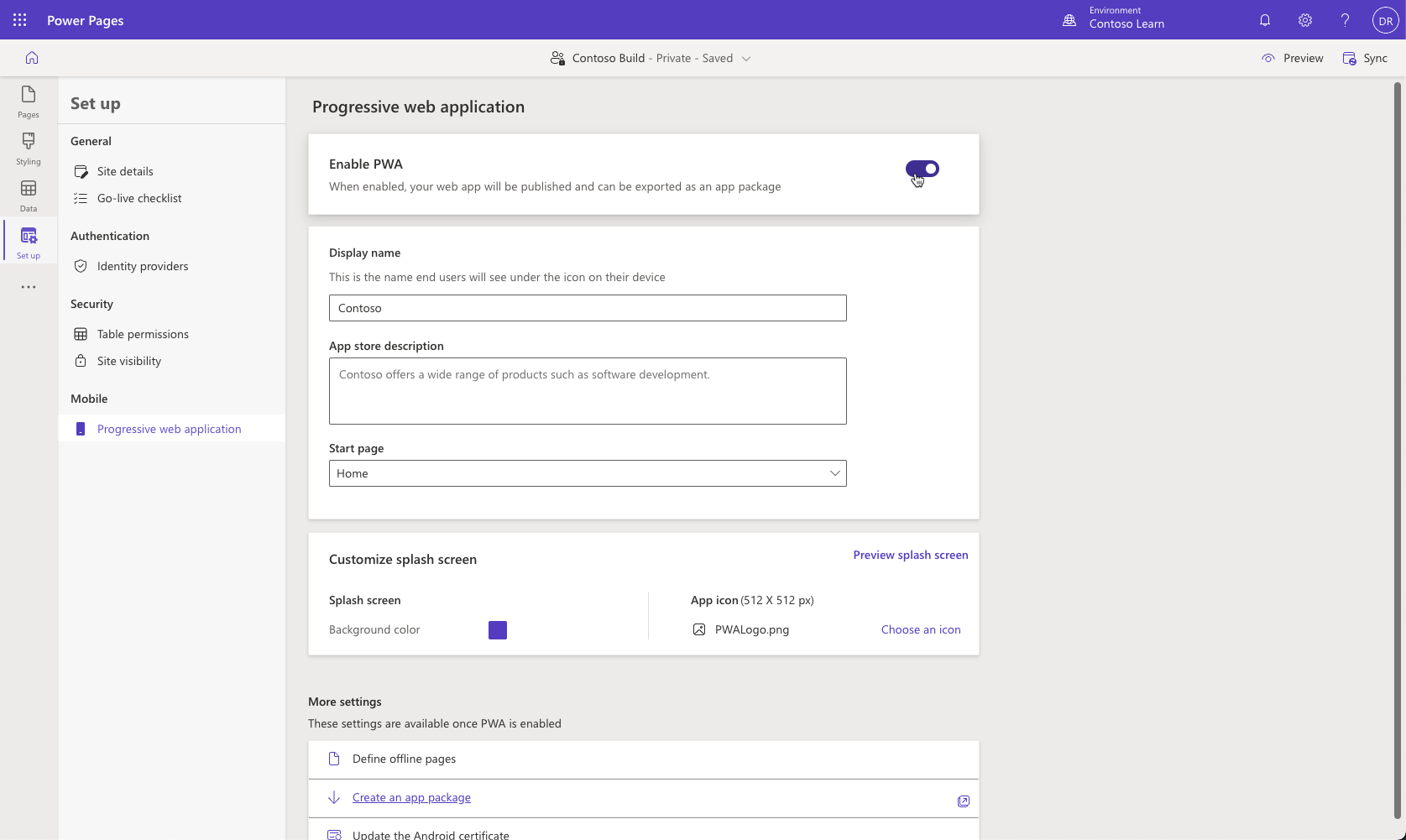Select Progressive web application menu item
This screenshot has height=840, width=1406.
pos(169,428)
